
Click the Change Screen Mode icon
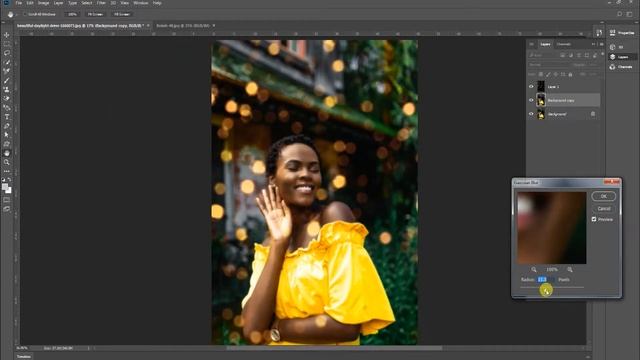tap(7, 209)
